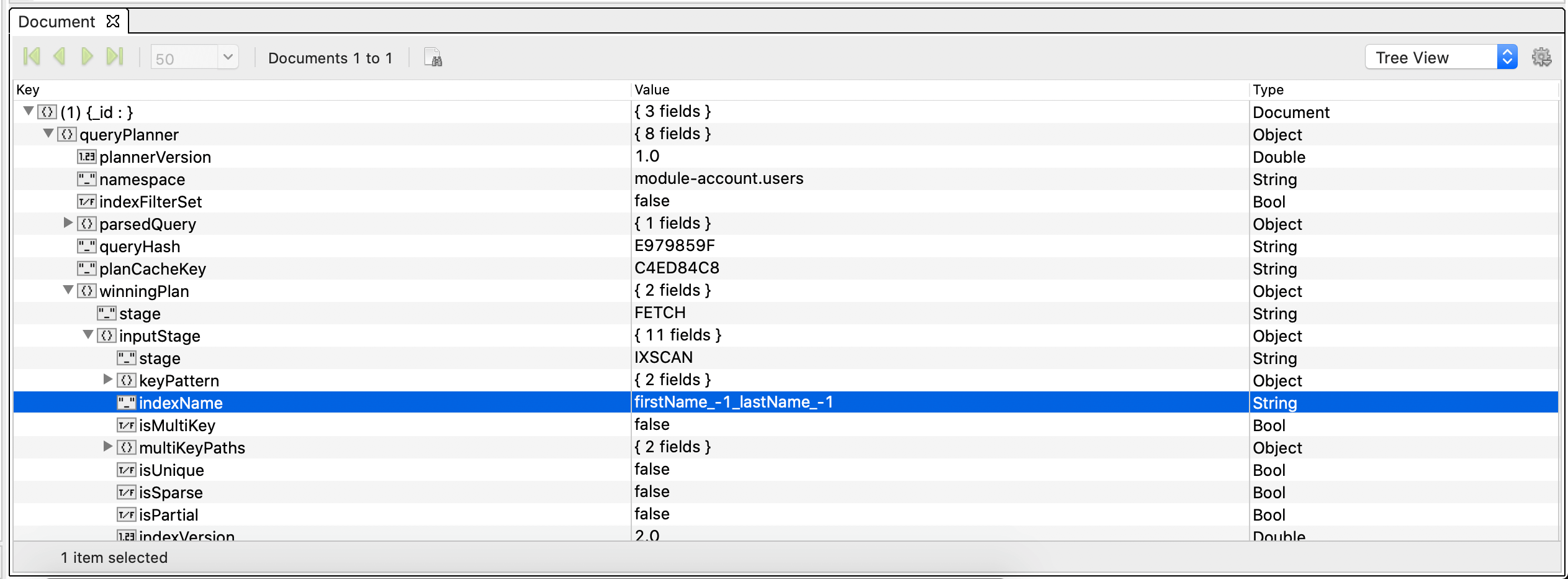The height and width of the screenshot is (579, 1568).
Task: Jump to the last page of documents
Action: point(115,57)
